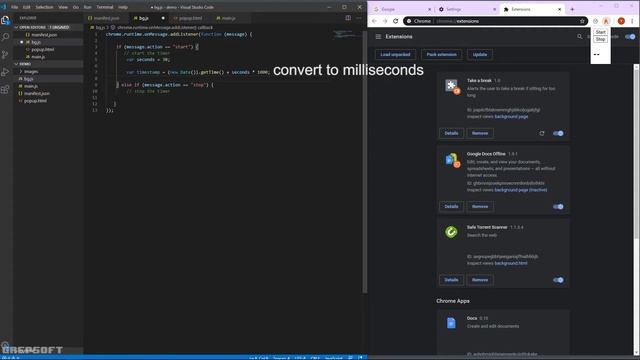
Task: Open the File menu in VS Code
Action: point(14,7)
